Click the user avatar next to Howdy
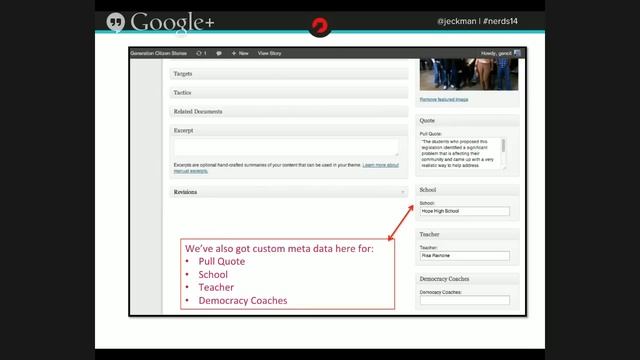 click(x=517, y=53)
